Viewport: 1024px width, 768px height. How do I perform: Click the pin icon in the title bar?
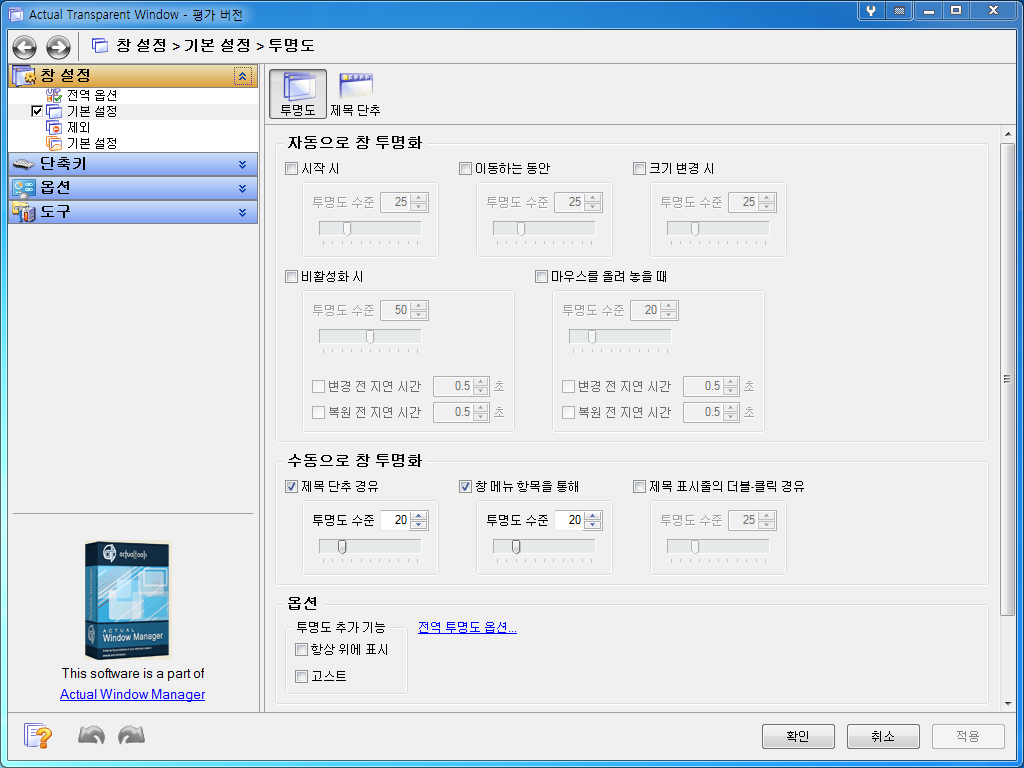pyautogui.click(x=871, y=10)
